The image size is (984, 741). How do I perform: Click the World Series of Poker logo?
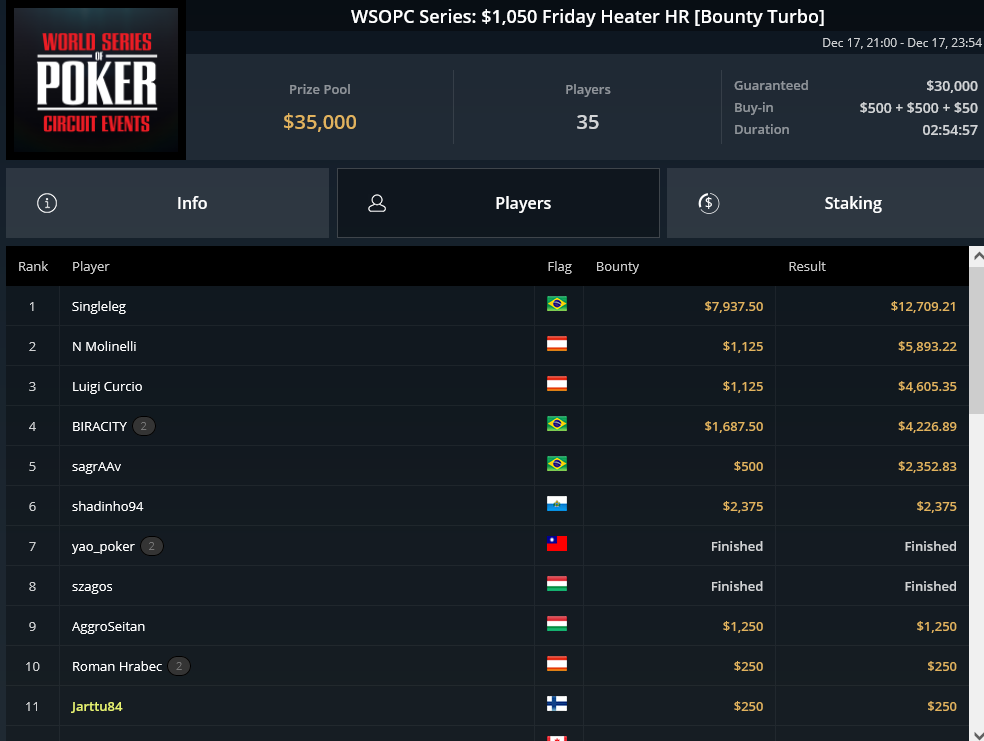pos(96,80)
